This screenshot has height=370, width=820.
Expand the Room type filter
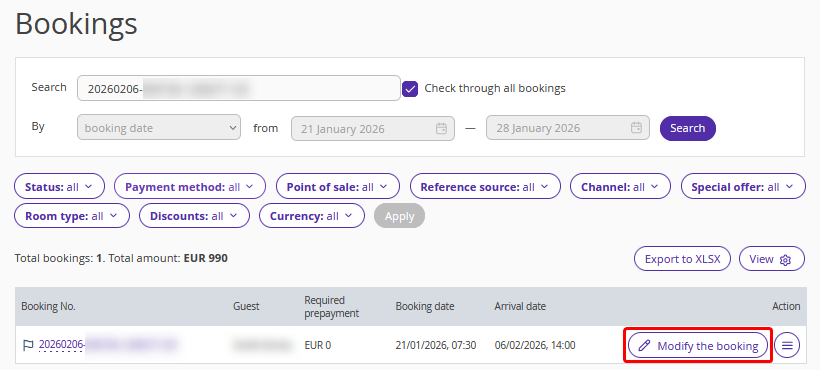[x=72, y=216]
